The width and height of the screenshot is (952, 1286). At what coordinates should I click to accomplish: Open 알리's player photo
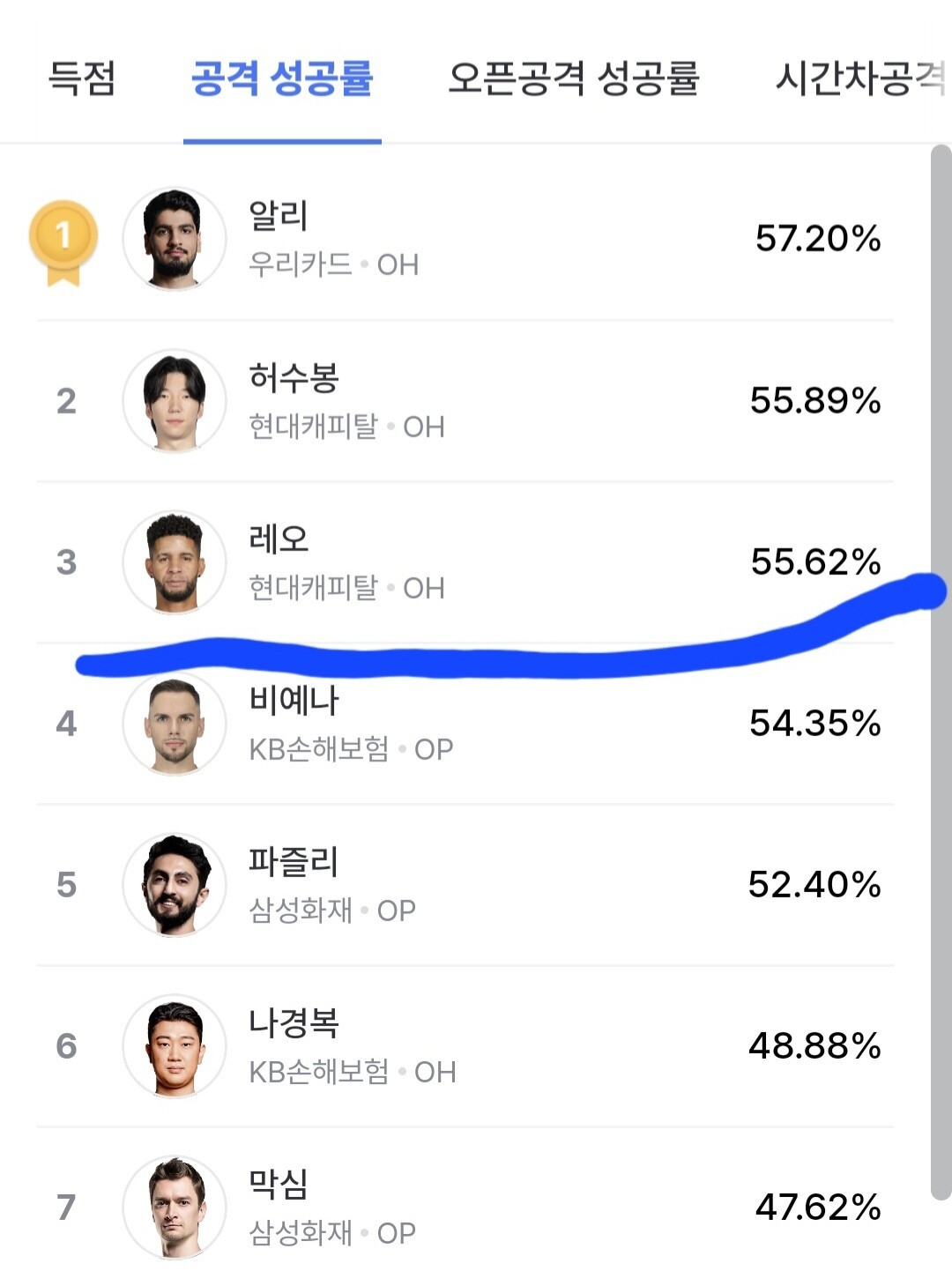175,239
